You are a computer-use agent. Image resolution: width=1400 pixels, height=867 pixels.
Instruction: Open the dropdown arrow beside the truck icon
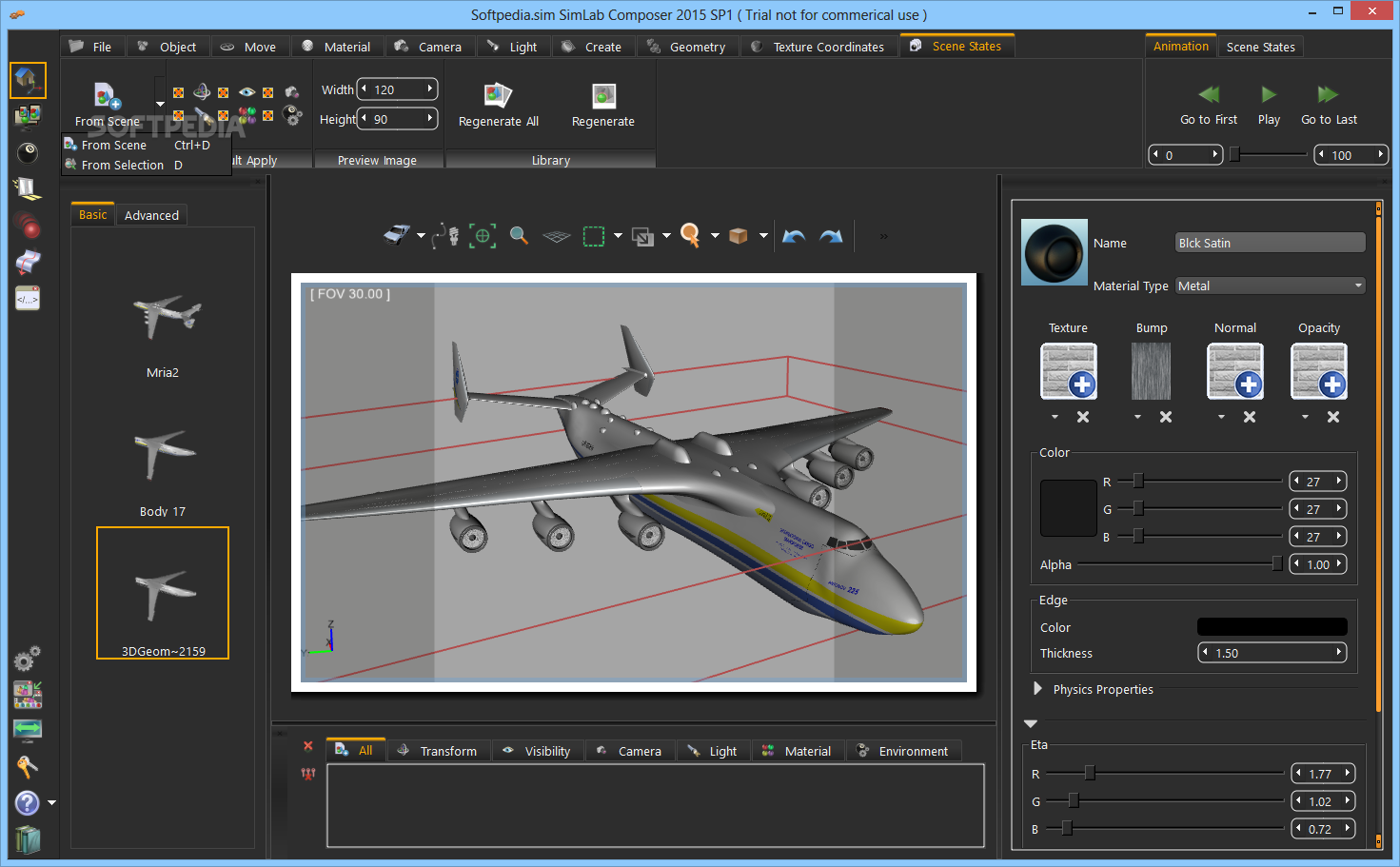coord(421,236)
